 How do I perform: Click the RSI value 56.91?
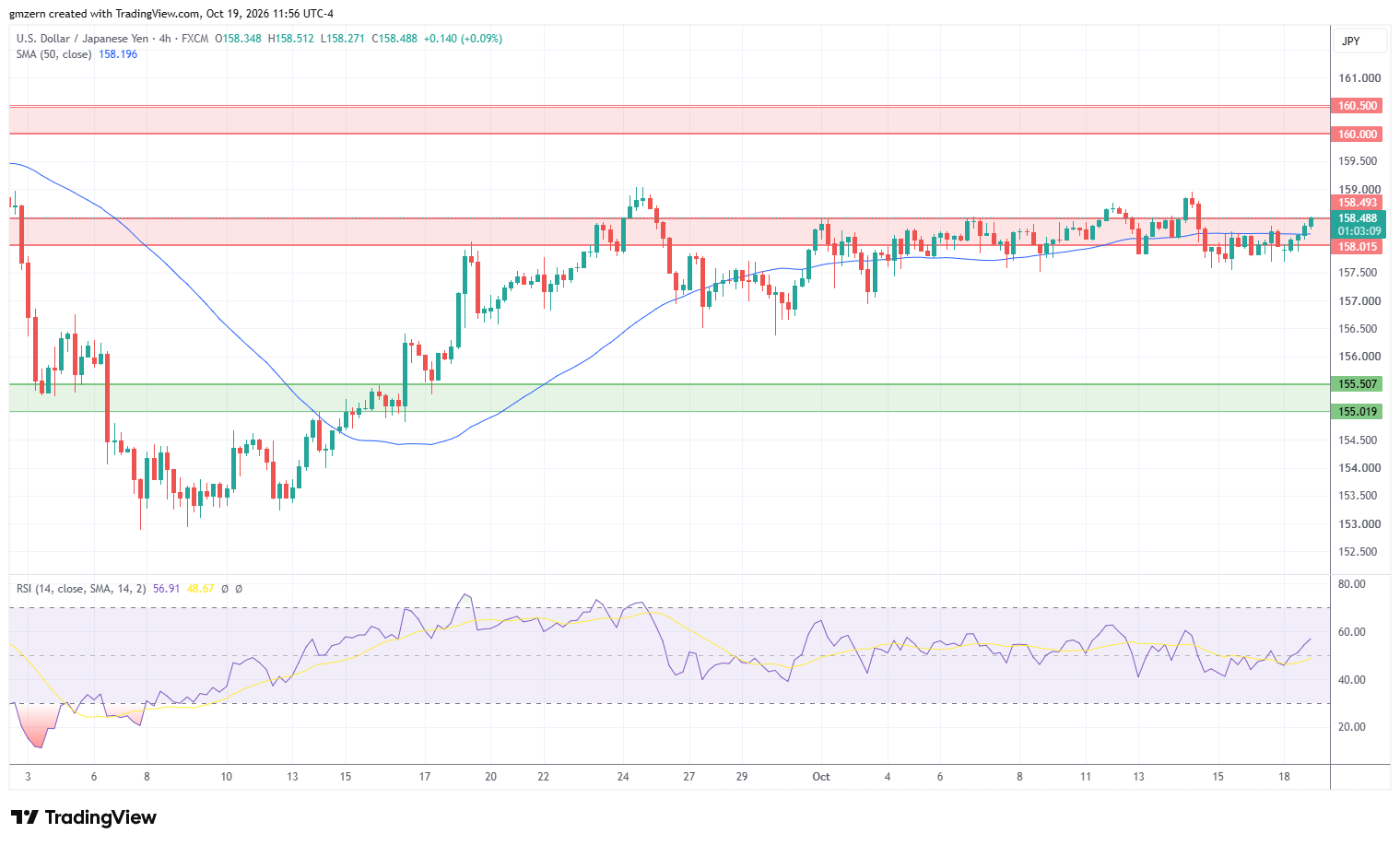166,589
